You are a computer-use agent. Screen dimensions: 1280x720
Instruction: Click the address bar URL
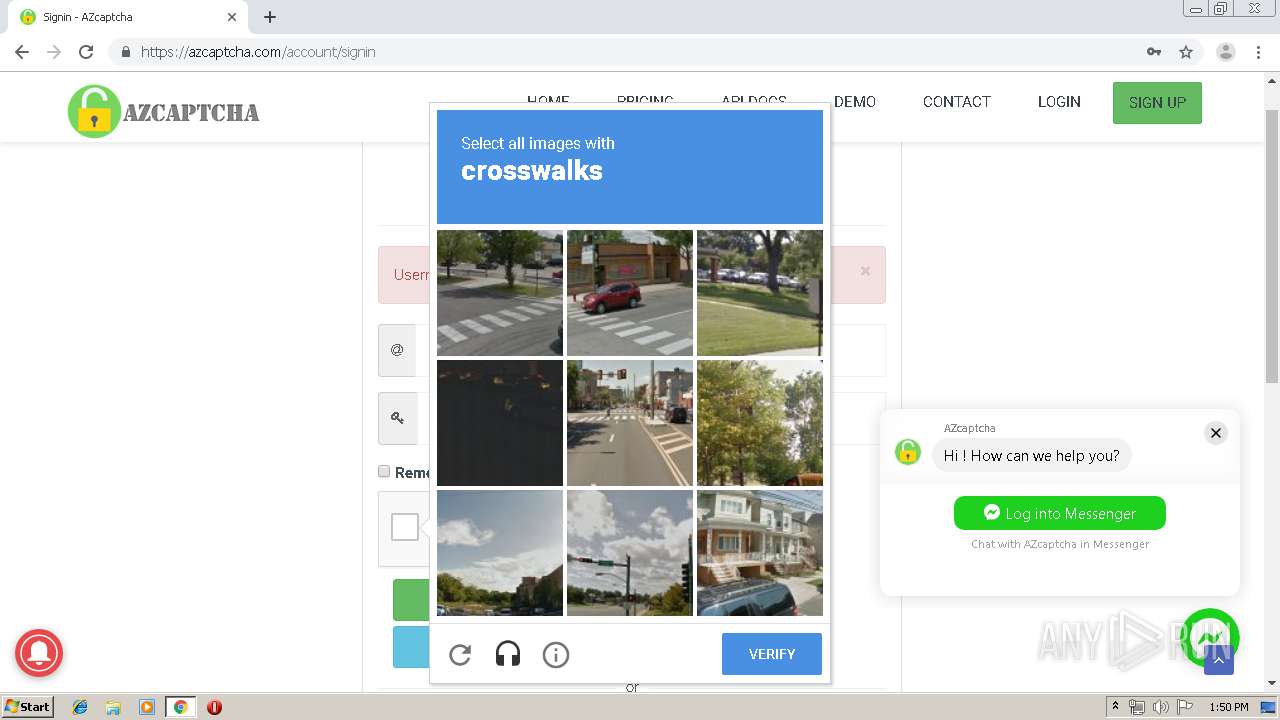coord(258,52)
